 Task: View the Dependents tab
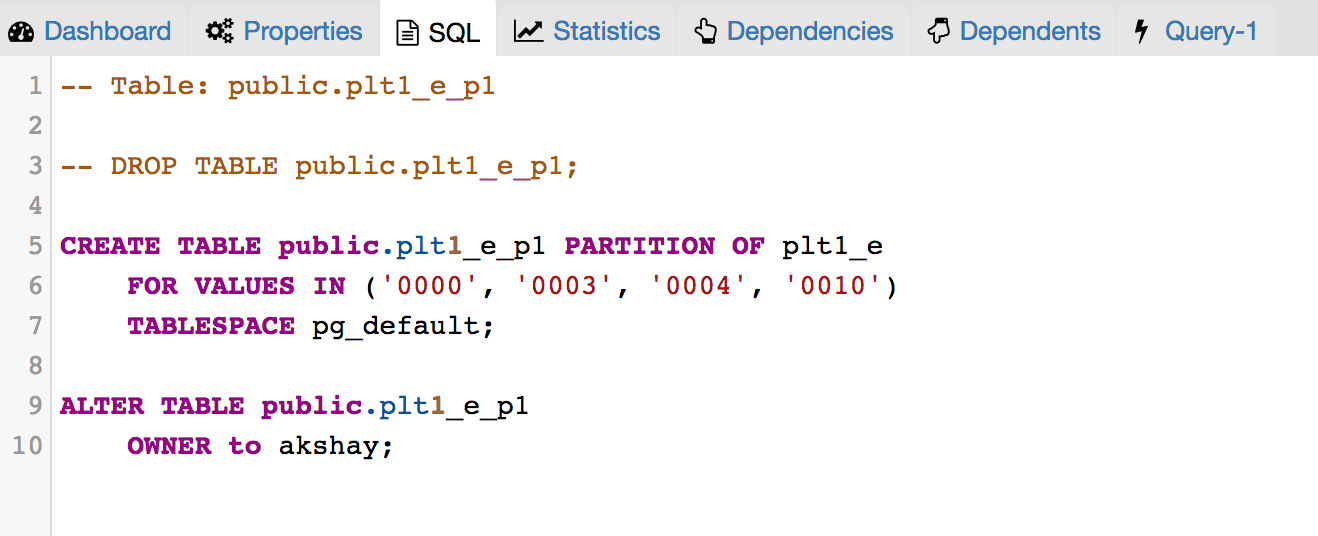[1013, 32]
